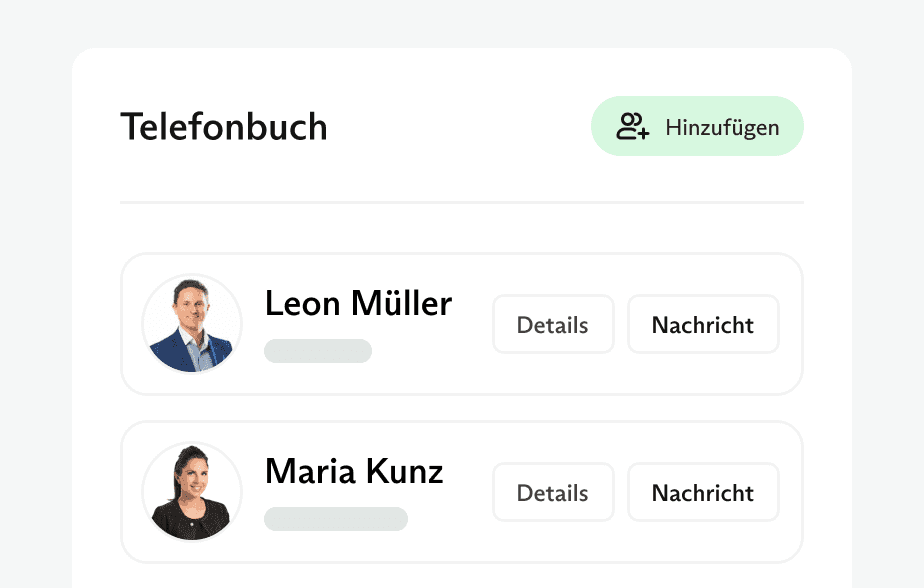Send a Nachricht to Leon Müller
Screen dimensions: 924x588
(x=703, y=325)
